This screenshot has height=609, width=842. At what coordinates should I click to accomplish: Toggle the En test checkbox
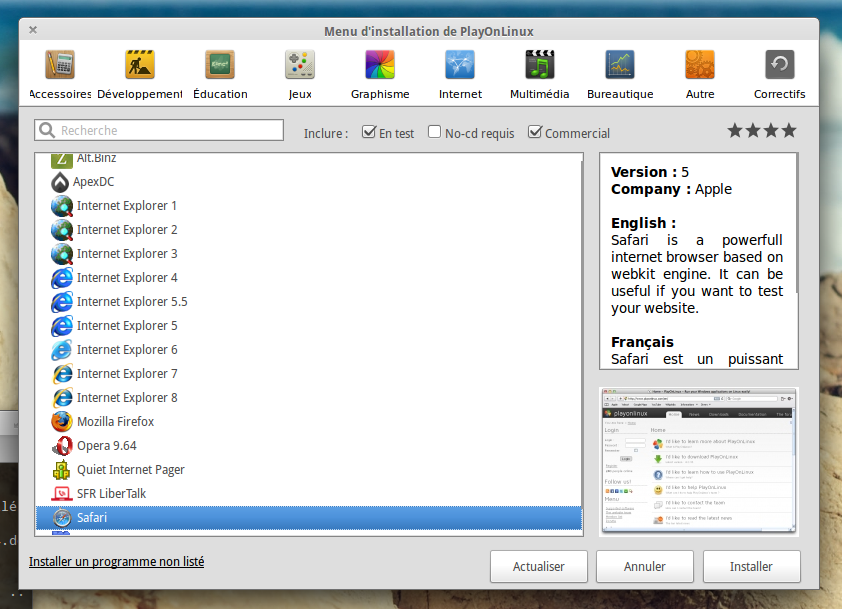pyautogui.click(x=368, y=132)
